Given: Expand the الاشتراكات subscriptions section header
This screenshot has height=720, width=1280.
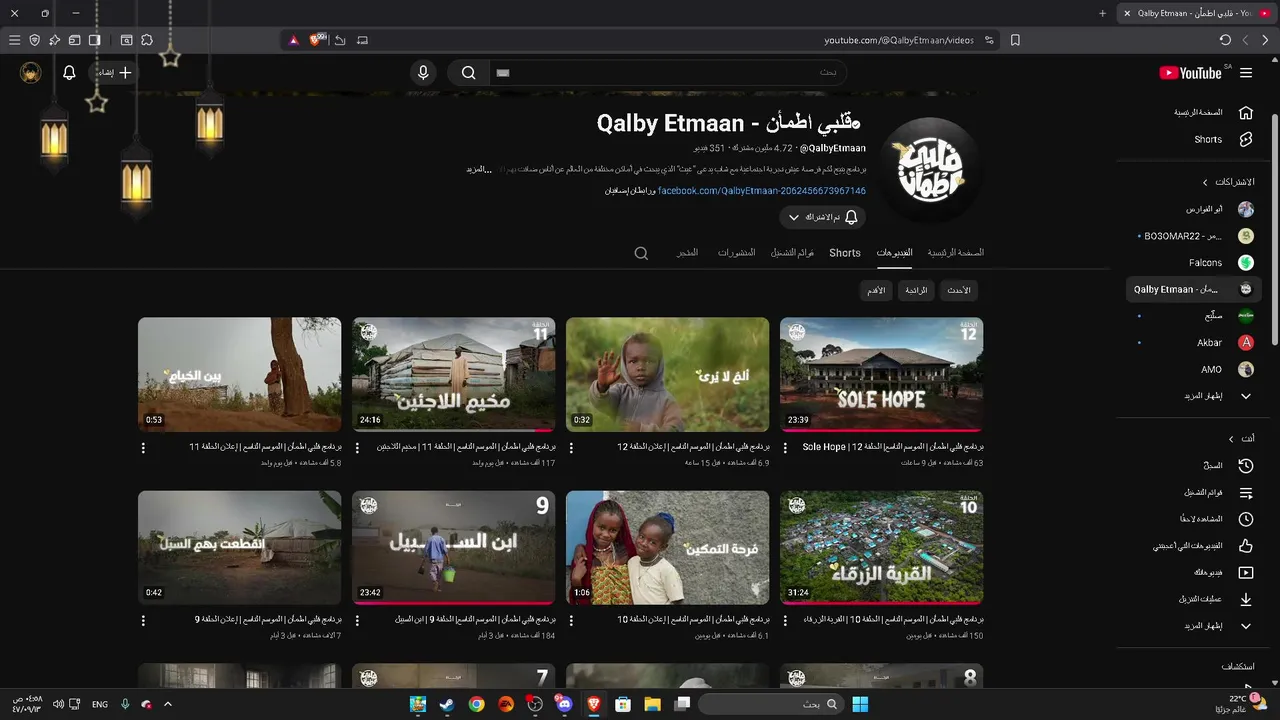Looking at the screenshot, I should tap(1230, 182).
